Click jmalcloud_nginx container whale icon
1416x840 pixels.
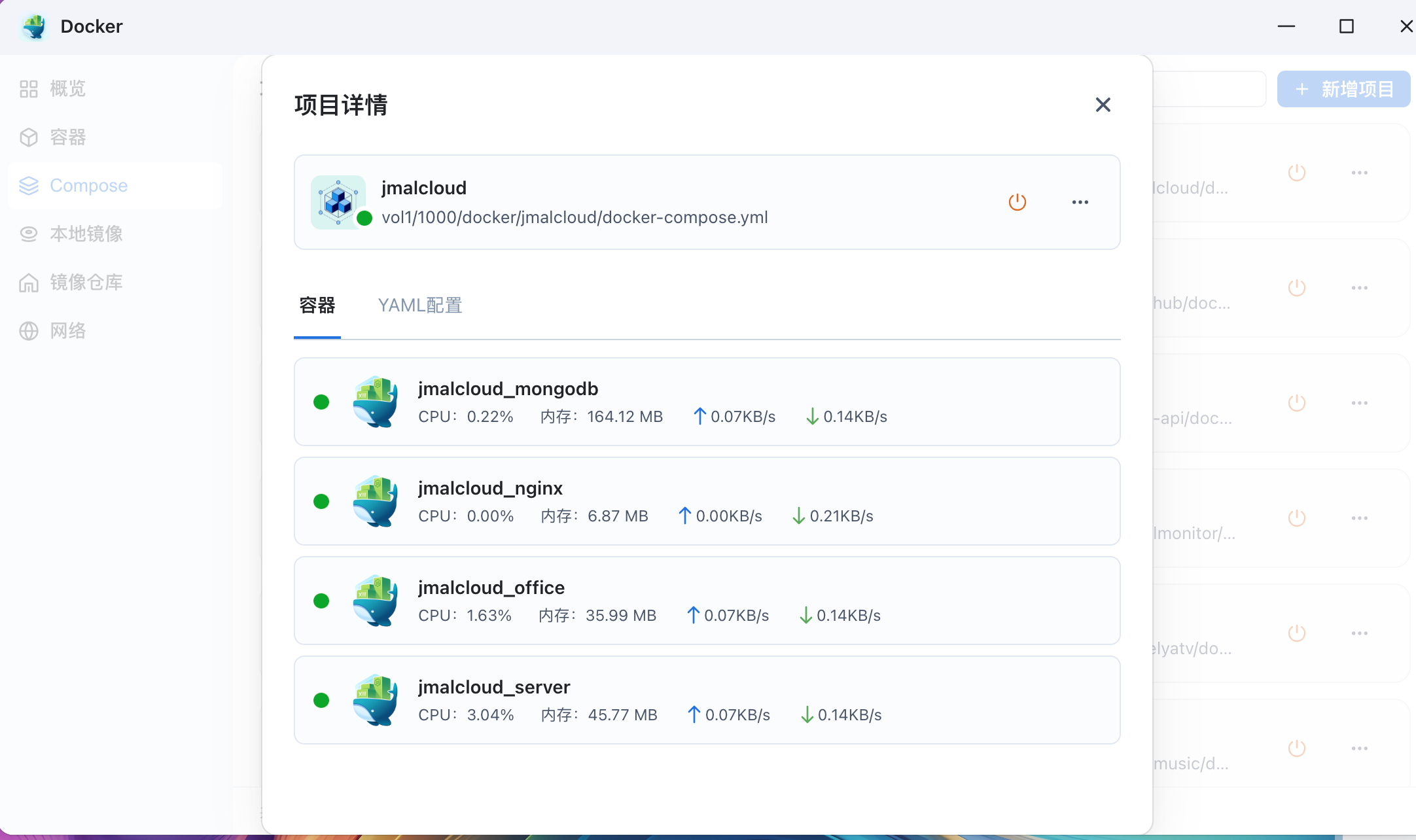pos(375,501)
